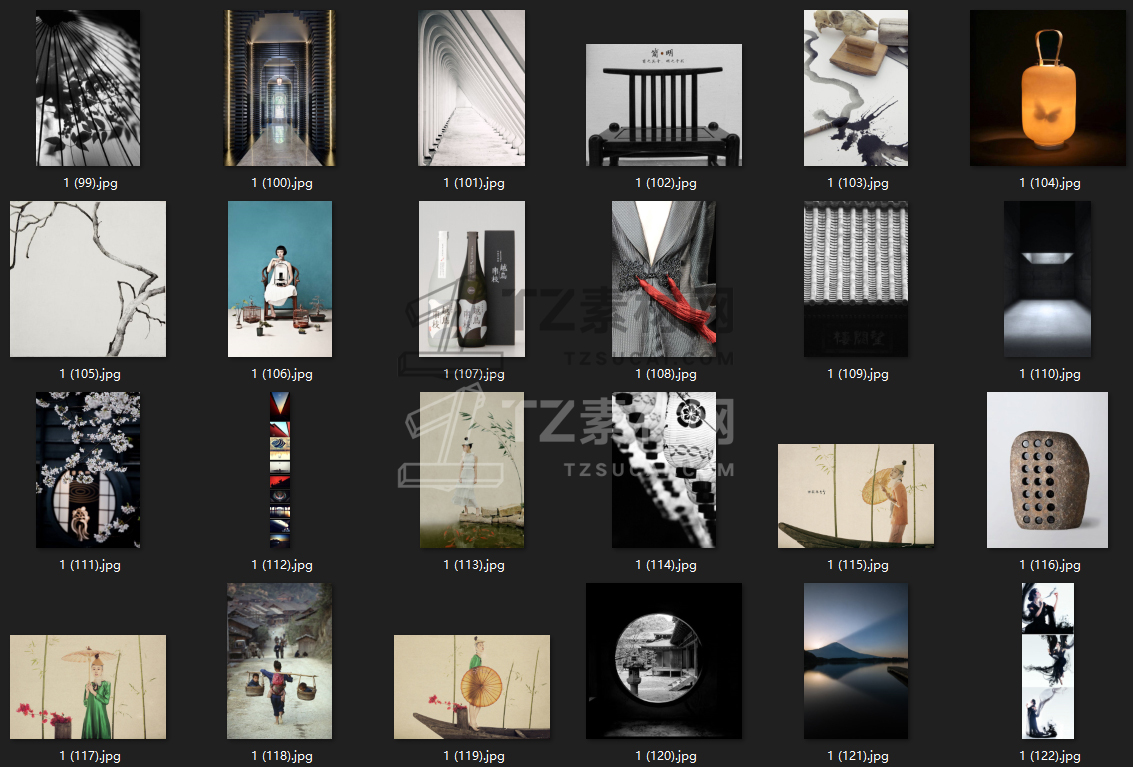This screenshot has height=767, width=1133.
Task: Click the village road thumbnail 1 (118).jpg
Action: click(280, 661)
